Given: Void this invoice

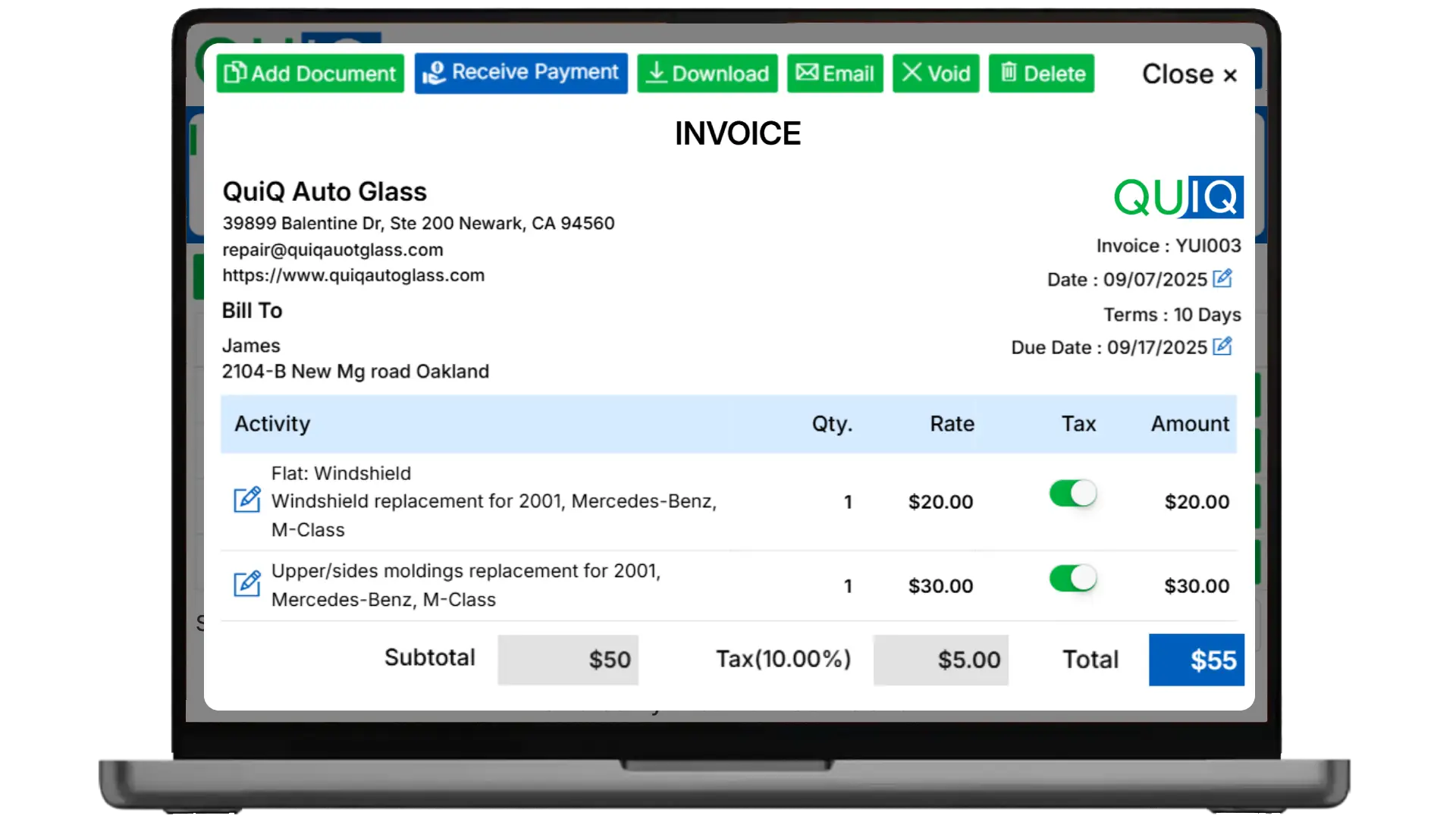Looking at the screenshot, I should [x=936, y=74].
